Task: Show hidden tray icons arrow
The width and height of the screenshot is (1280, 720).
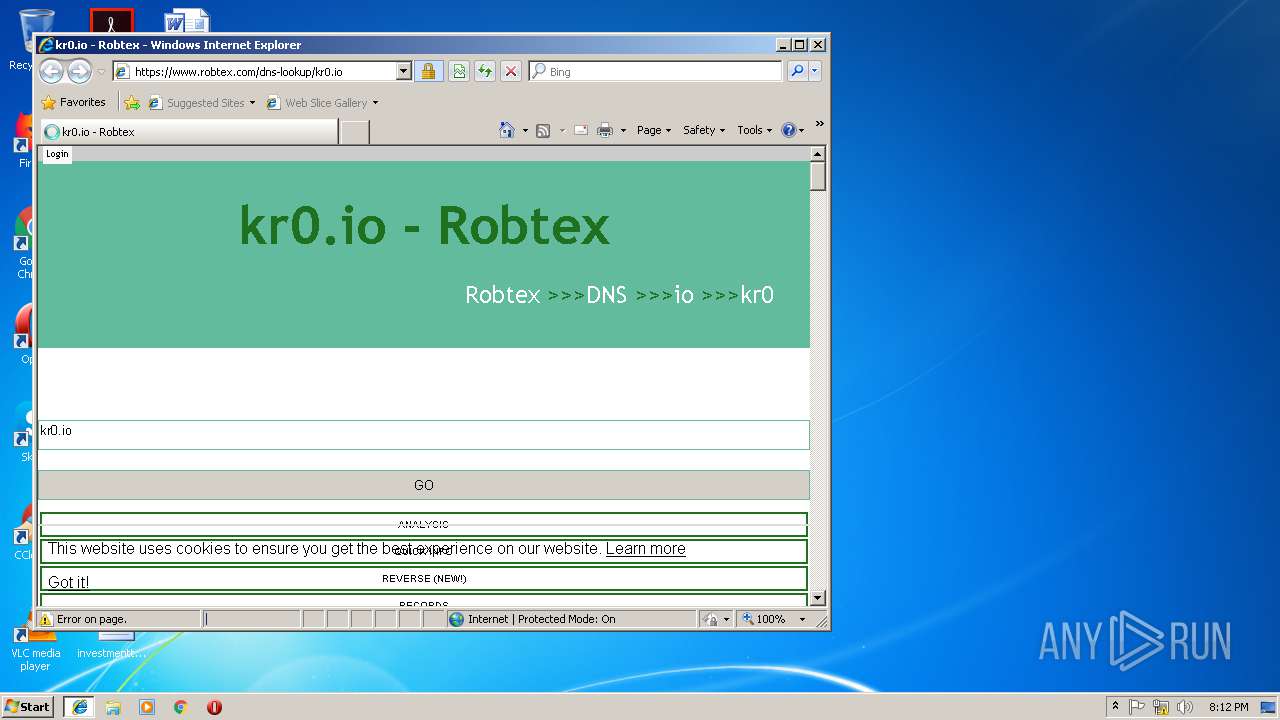Action: coord(1115,706)
